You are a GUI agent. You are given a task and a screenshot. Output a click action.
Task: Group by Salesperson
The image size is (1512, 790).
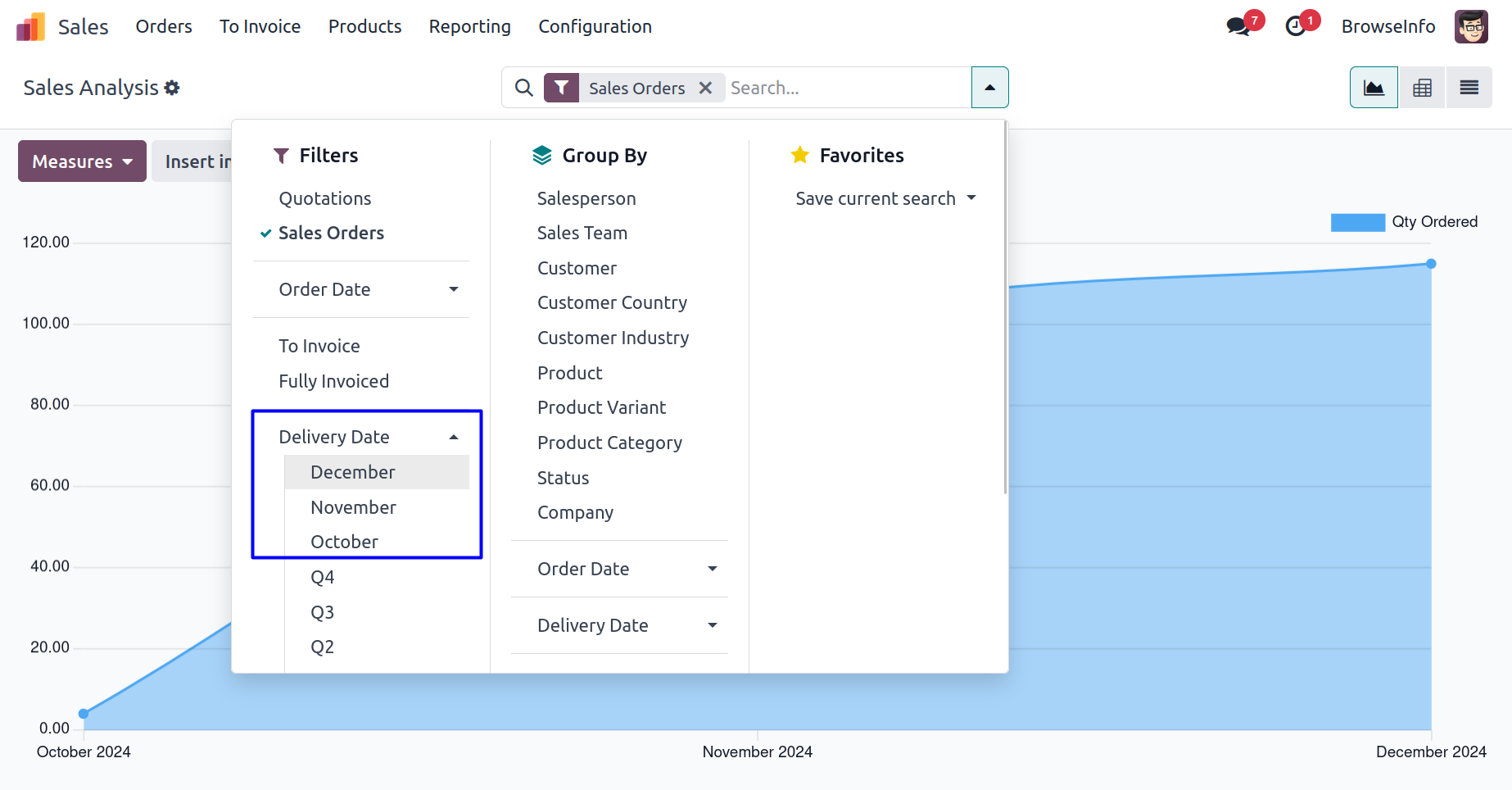(x=586, y=198)
